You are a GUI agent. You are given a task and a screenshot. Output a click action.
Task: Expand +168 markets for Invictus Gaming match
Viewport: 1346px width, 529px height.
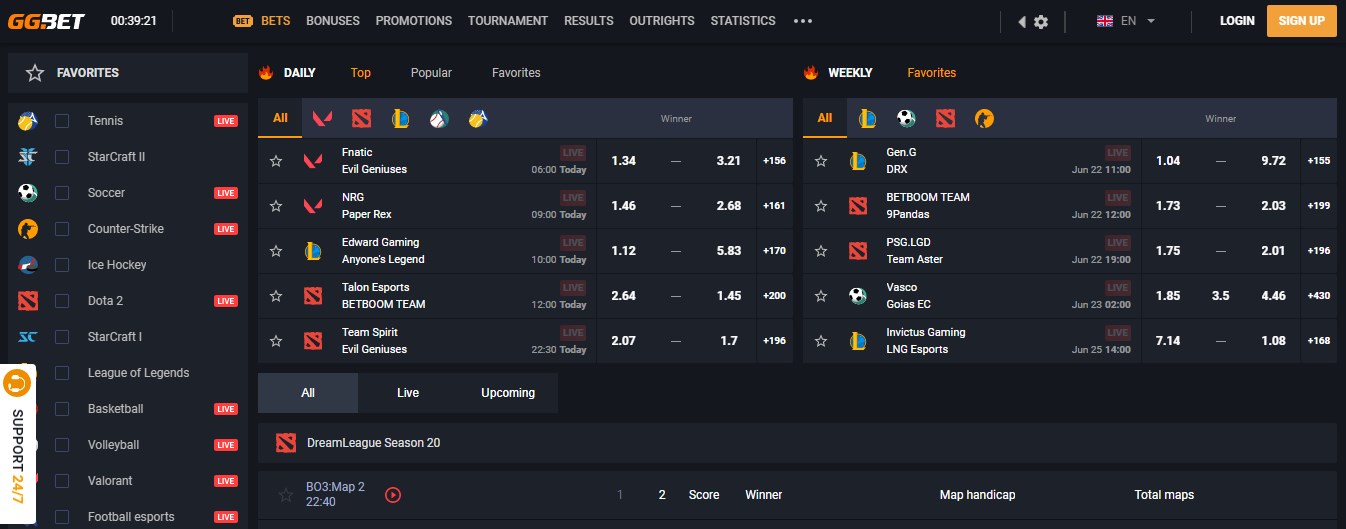tap(1319, 341)
